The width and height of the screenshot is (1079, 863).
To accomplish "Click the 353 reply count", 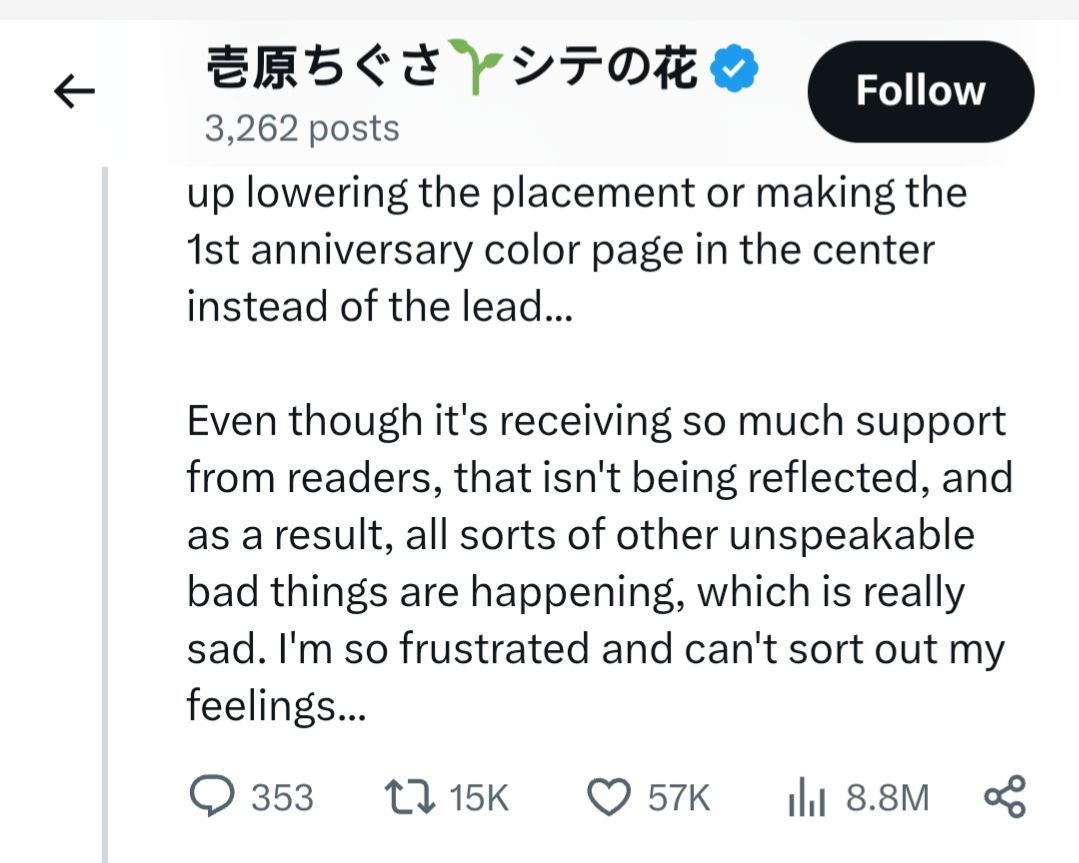I will pyautogui.click(x=282, y=798).
